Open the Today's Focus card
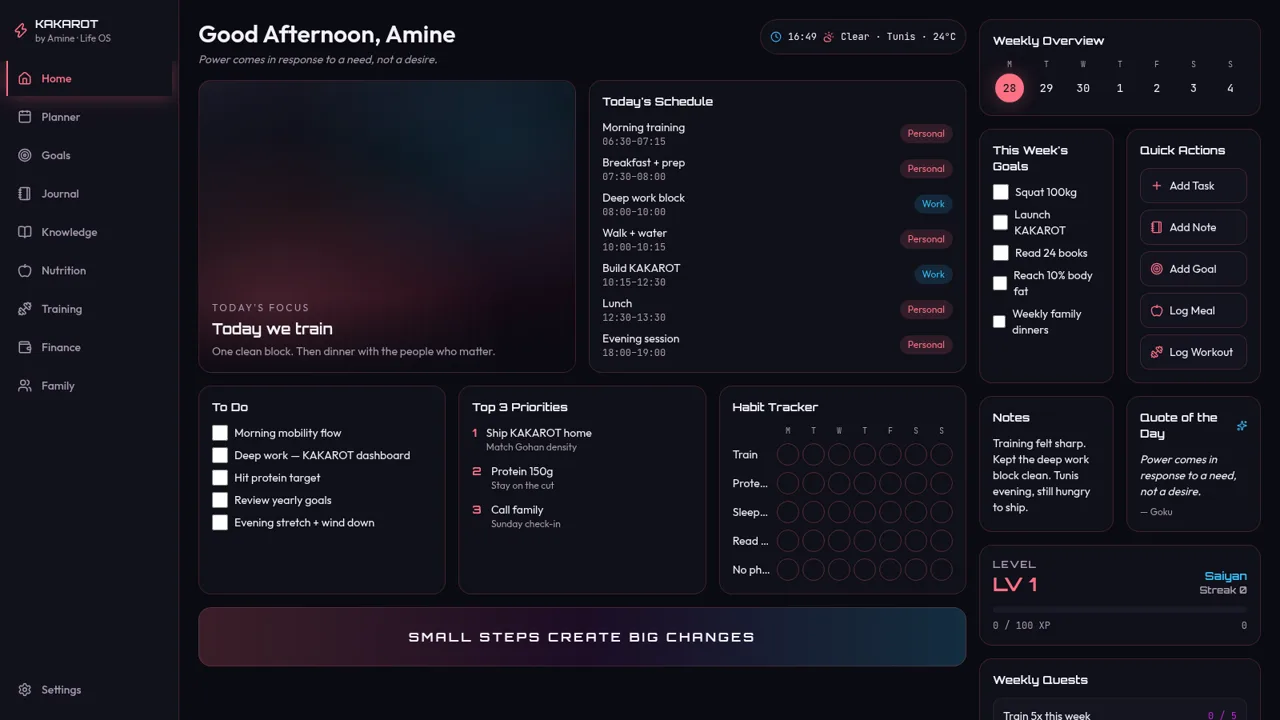Image resolution: width=1280 pixels, height=720 pixels. (x=387, y=226)
